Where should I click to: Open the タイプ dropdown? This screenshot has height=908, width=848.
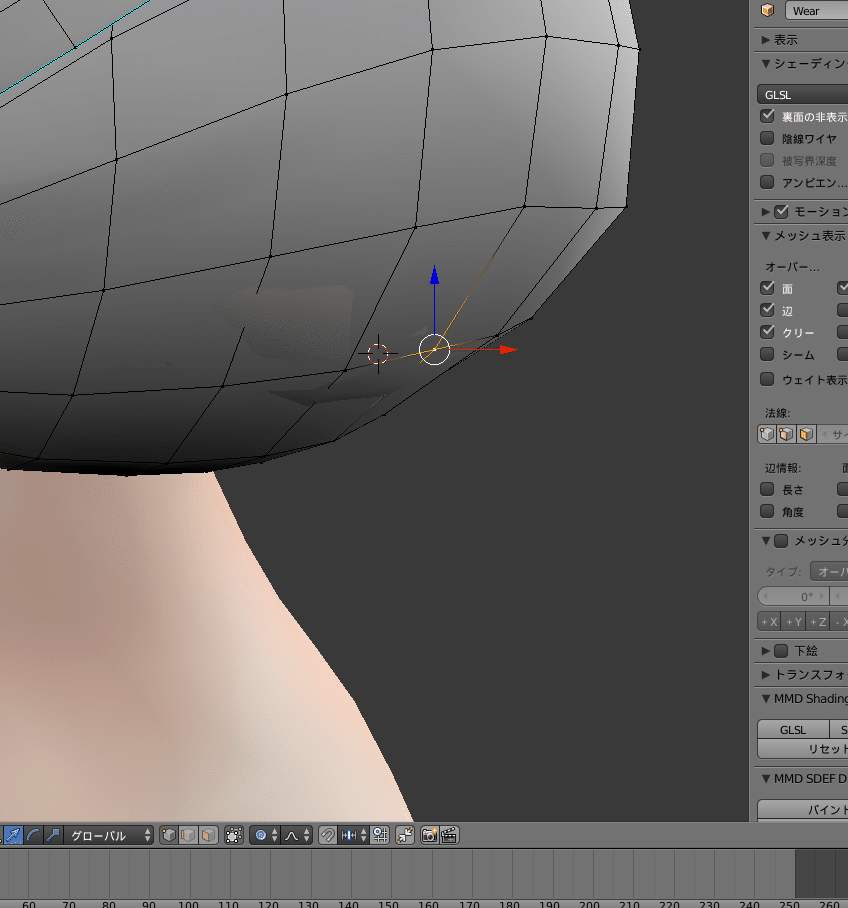(829, 572)
